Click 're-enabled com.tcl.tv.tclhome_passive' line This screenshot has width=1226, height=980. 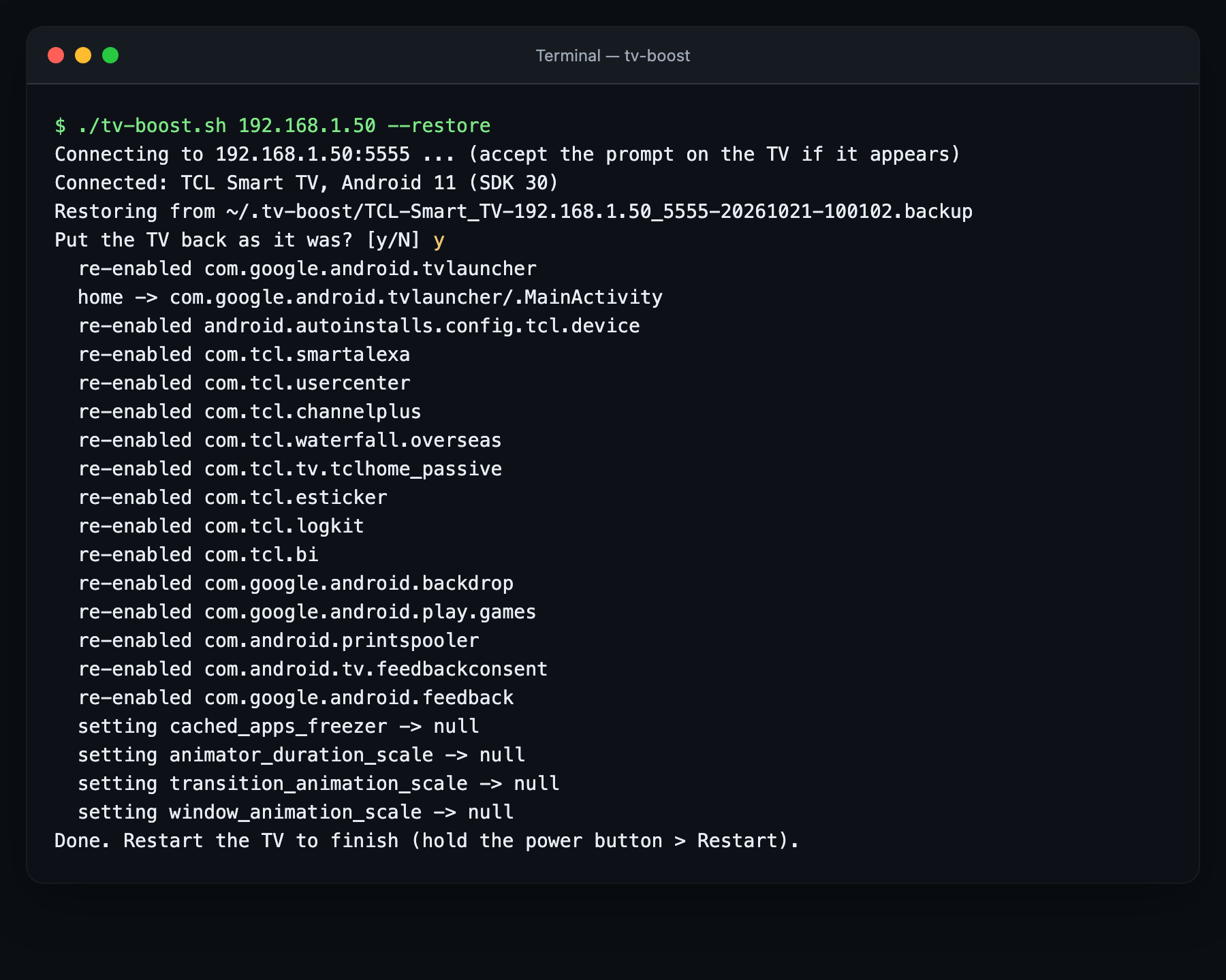click(x=289, y=469)
